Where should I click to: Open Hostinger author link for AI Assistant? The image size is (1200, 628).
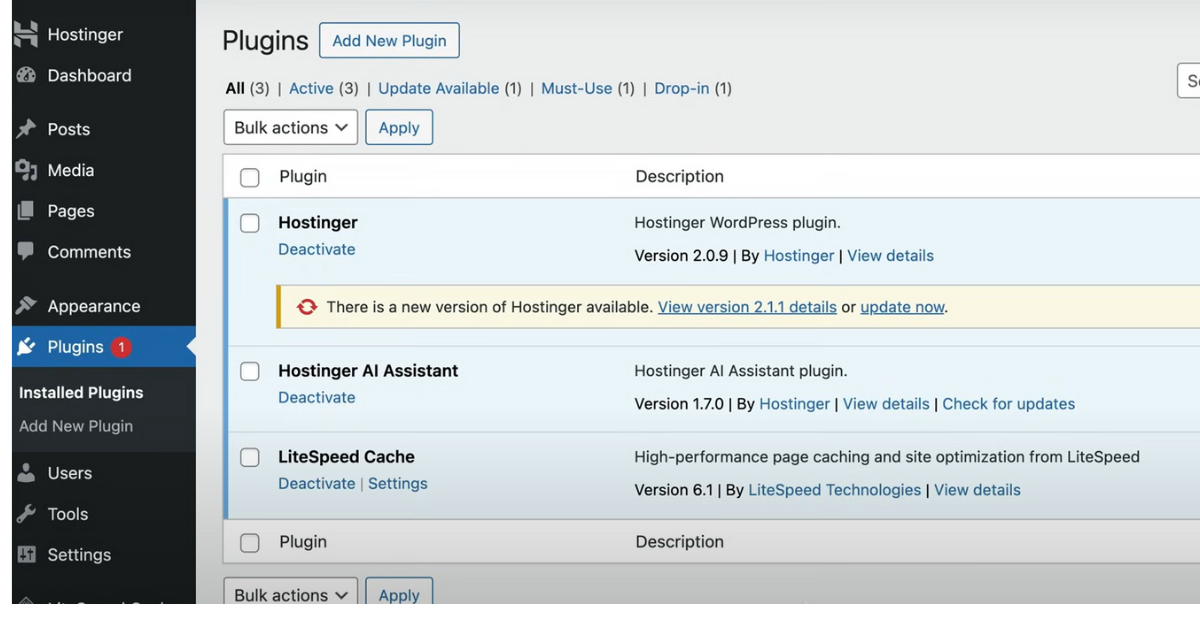pyautogui.click(x=794, y=404)
